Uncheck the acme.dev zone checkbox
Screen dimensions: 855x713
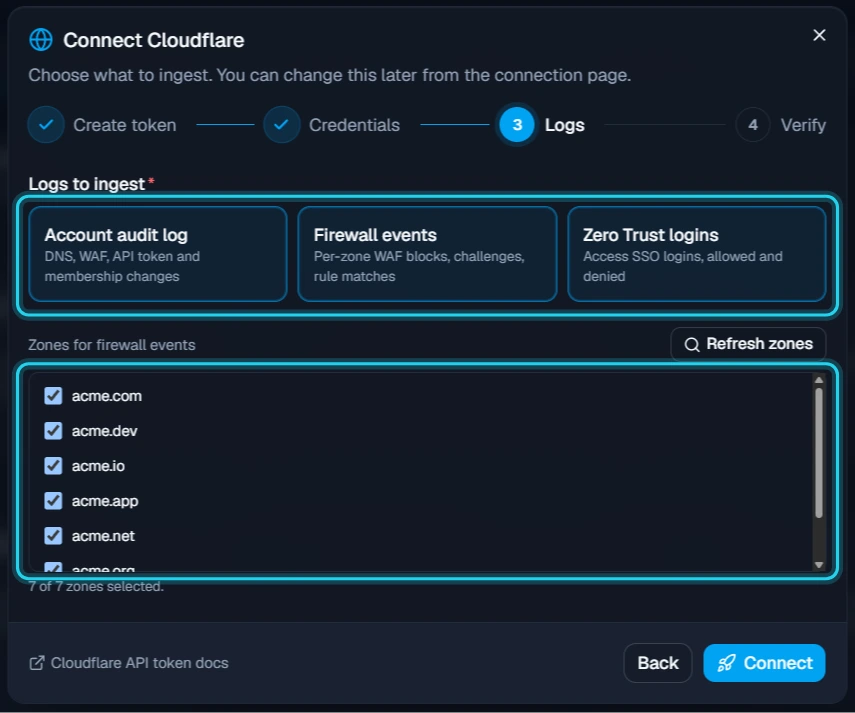[53, 431]
